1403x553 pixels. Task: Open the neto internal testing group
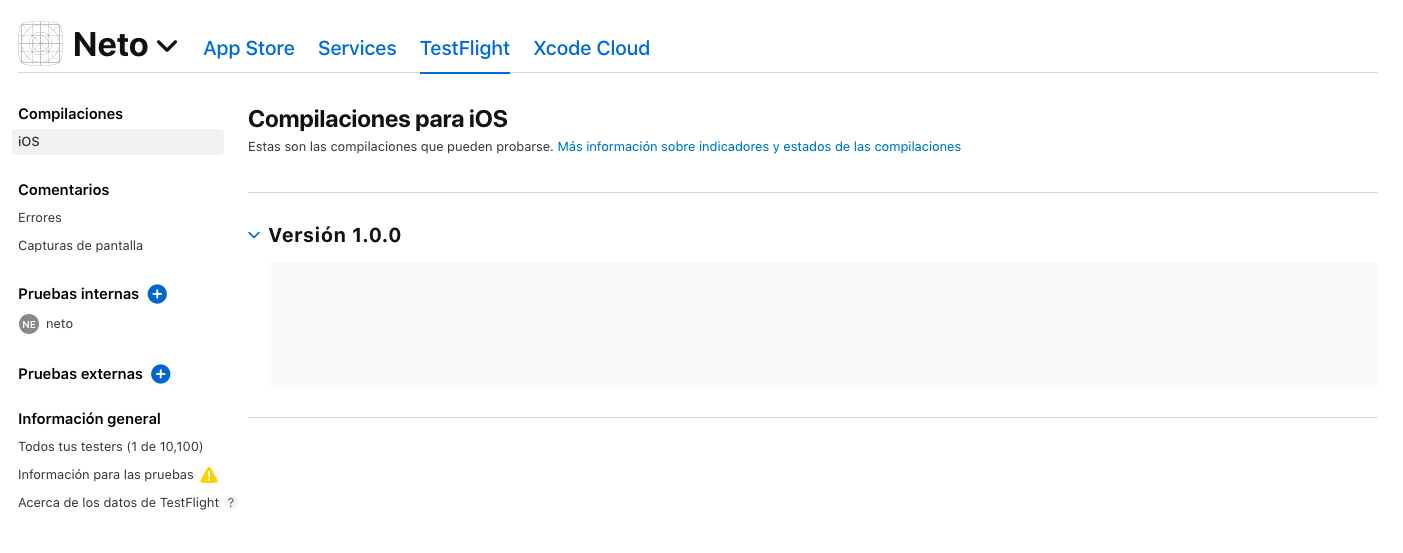(x=60, y=324)
